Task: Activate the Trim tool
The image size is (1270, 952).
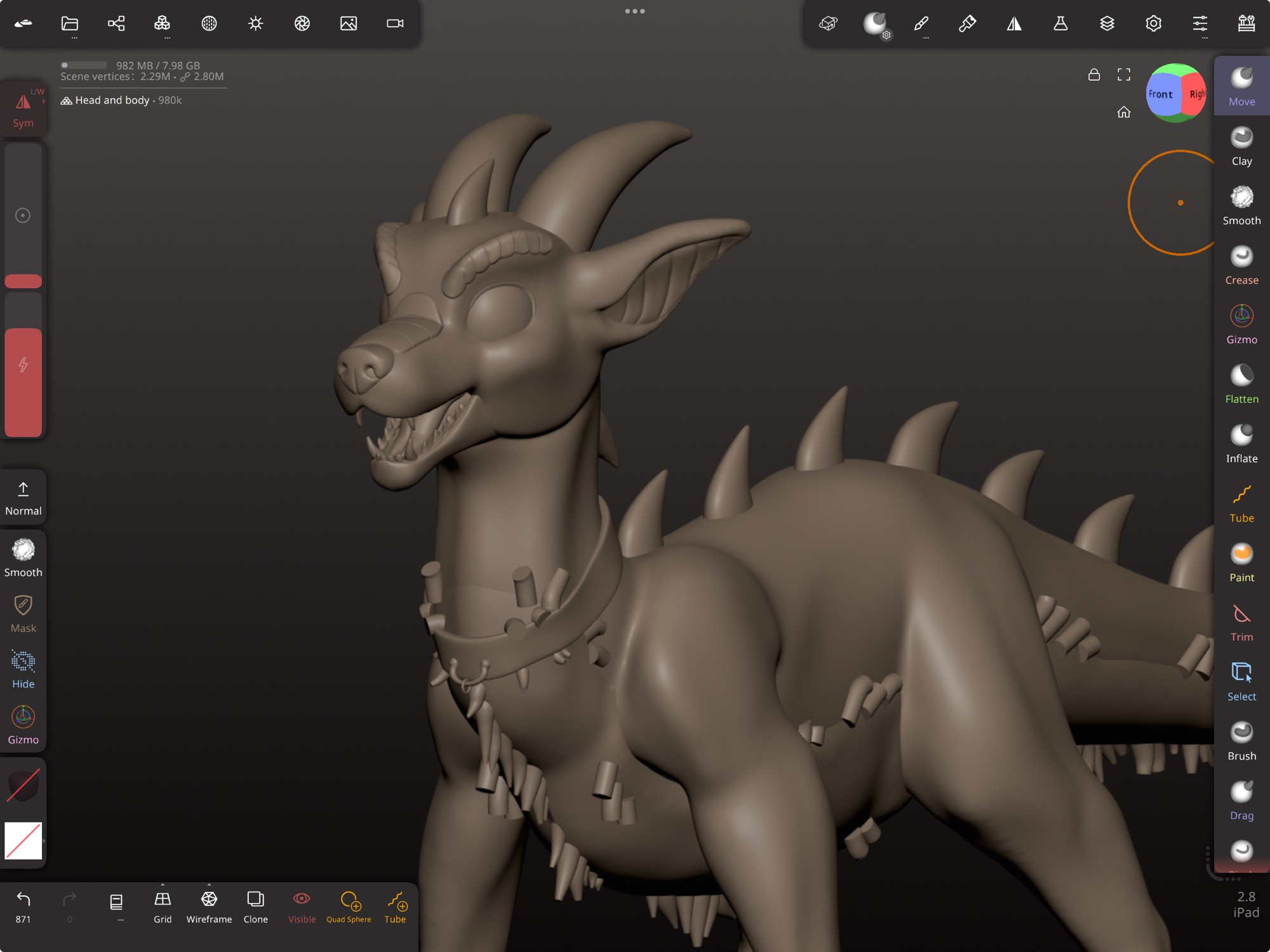Action: 1241,621
